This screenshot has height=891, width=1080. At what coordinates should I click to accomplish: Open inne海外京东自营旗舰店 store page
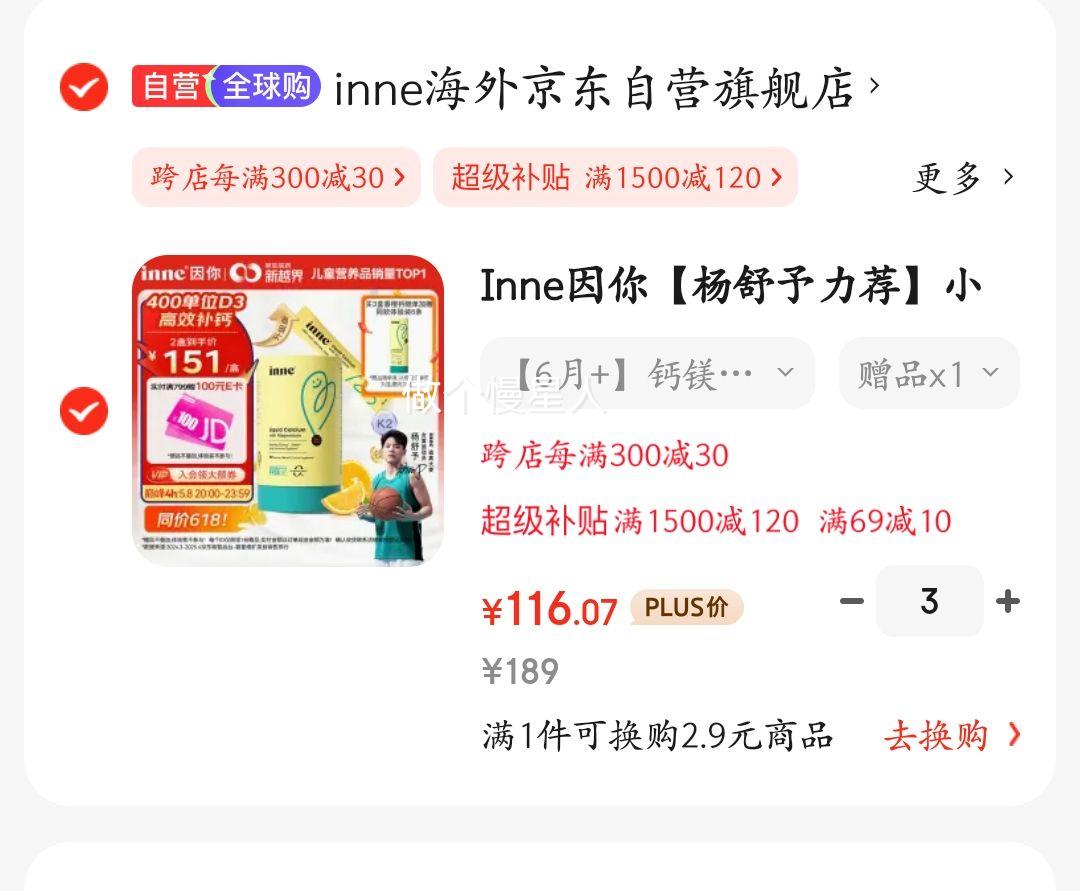(594, 89)
